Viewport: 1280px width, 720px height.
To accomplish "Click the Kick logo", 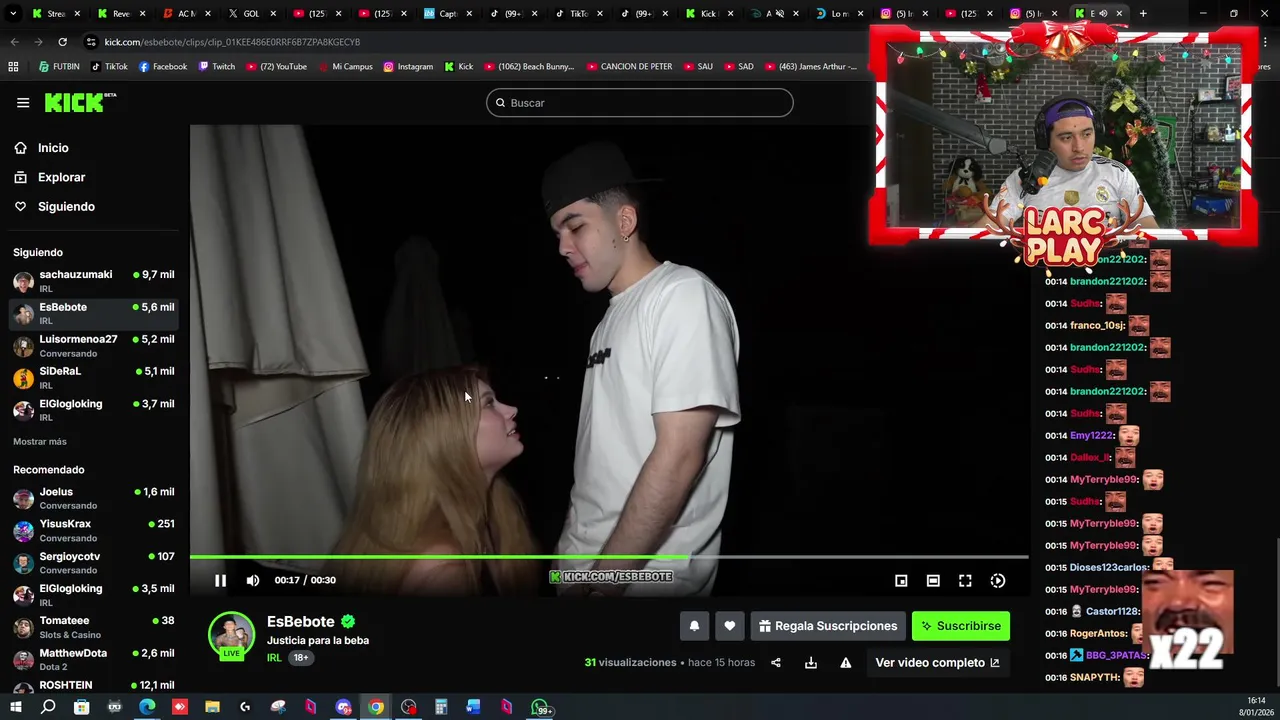I will (x=80, y=103).
